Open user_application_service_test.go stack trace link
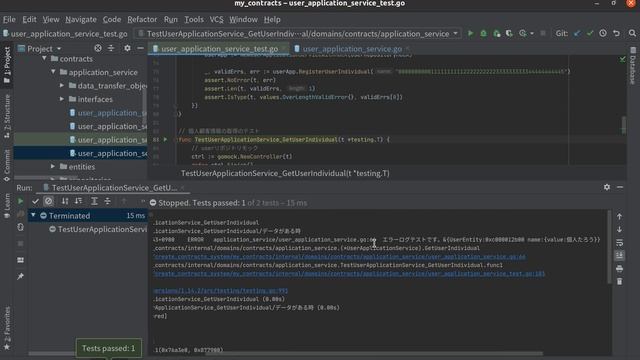This screenshot has height=360, width=640. point(349,273)
